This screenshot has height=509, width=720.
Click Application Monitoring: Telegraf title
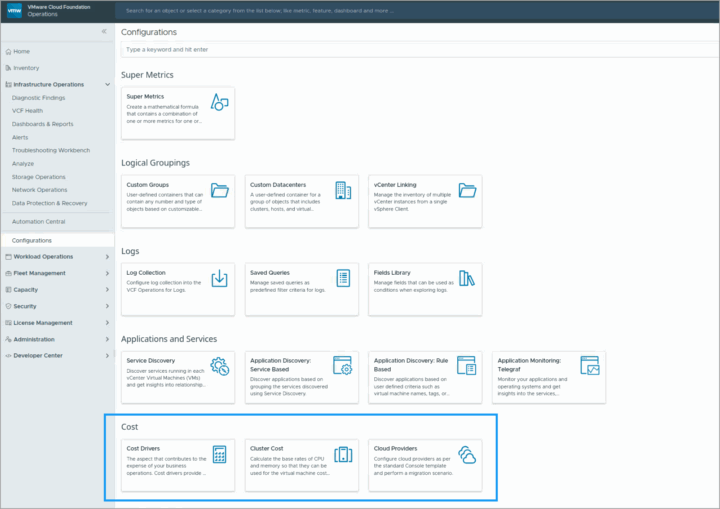pos(529,365)
